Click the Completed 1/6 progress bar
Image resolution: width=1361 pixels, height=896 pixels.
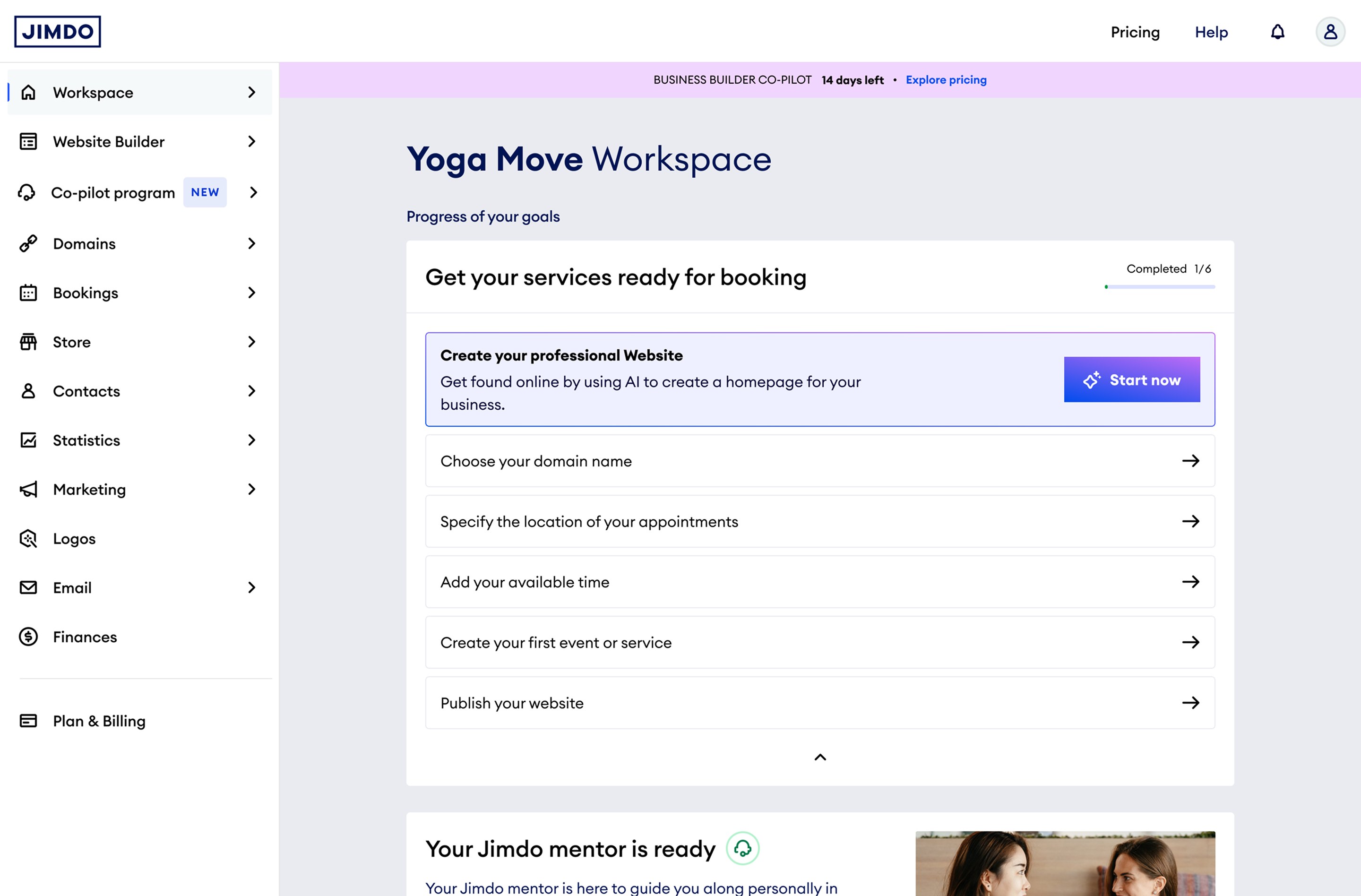click(1159, 286)
